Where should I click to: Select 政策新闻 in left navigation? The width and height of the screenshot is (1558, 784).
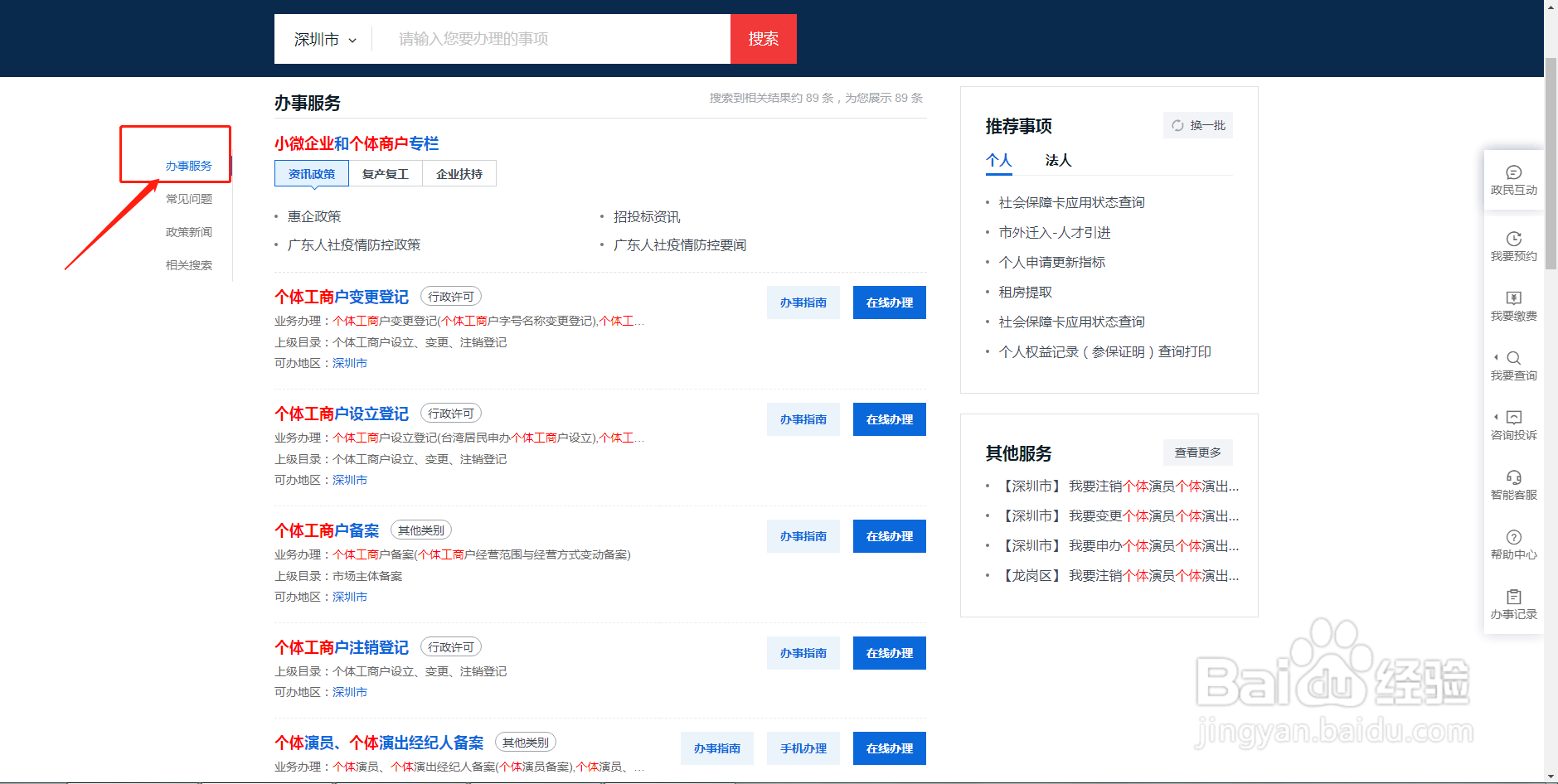point(189,232)
